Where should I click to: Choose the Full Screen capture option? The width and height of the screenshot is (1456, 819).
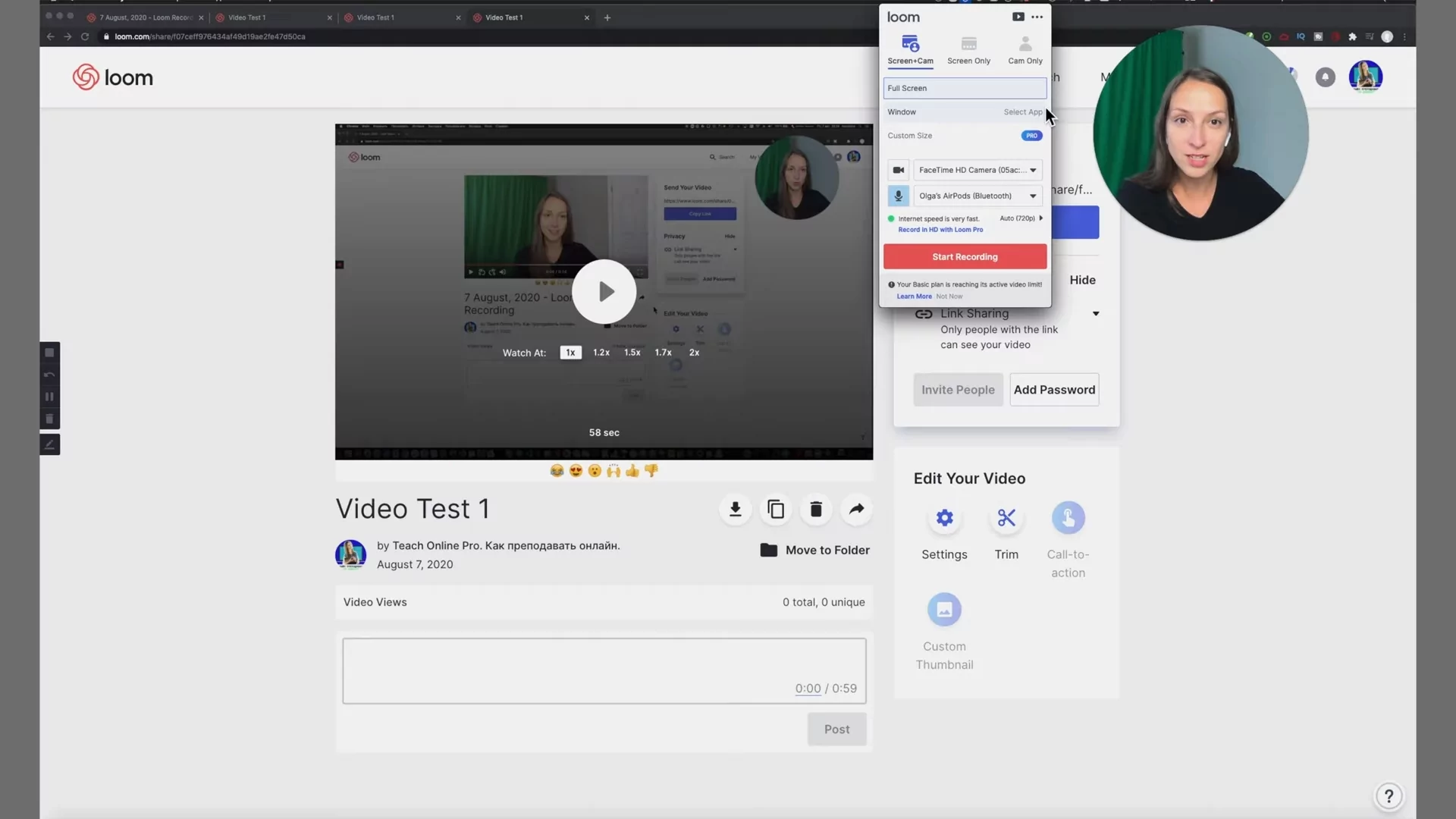[x=965, y=88]
